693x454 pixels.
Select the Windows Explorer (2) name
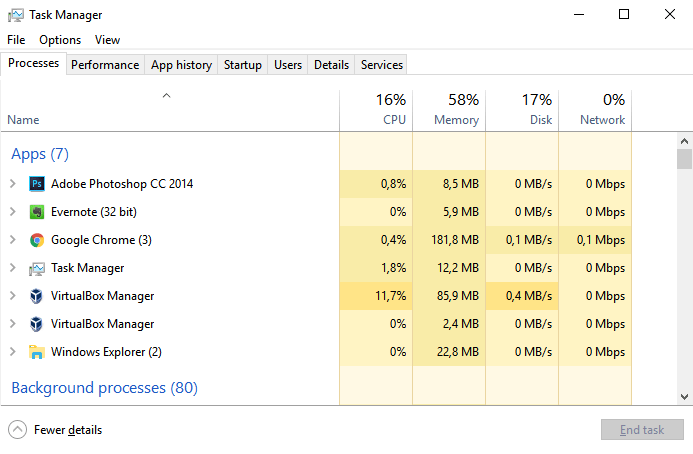tap(106, 352)
